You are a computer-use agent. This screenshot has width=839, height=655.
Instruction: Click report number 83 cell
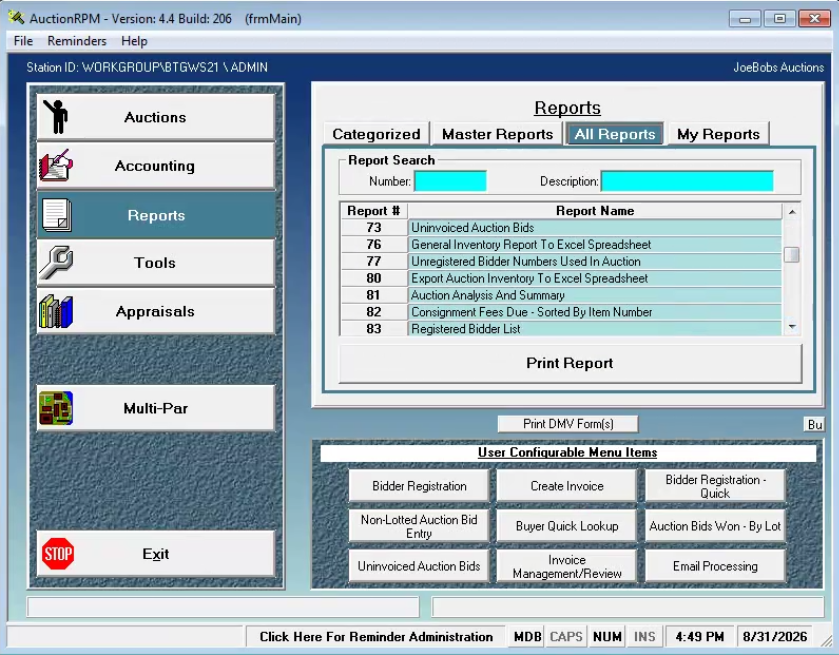373,329
